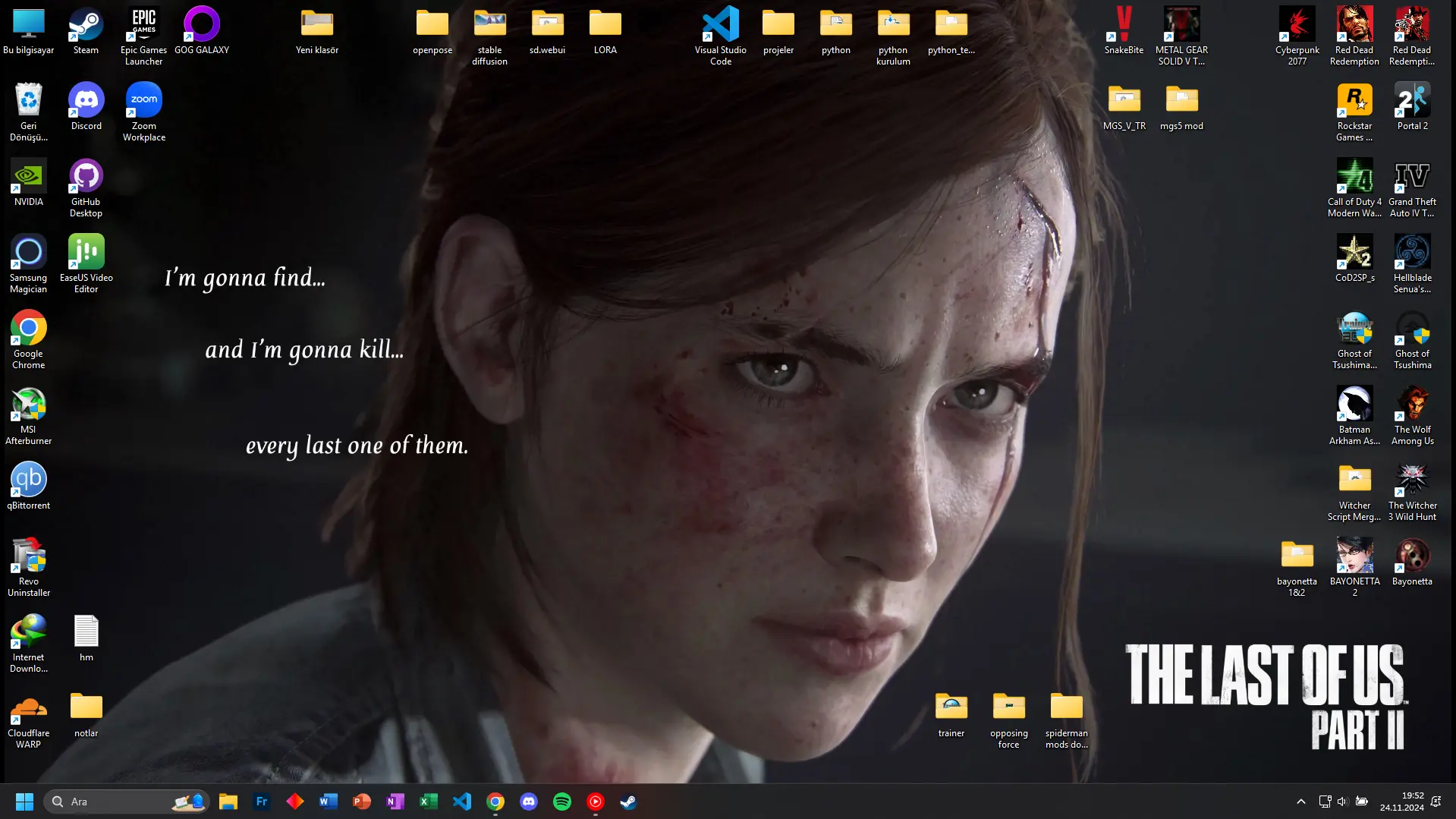This screenshot has width=1456, height=819.
Task: Open the qBittorrent shortcut
Action: 28,487
